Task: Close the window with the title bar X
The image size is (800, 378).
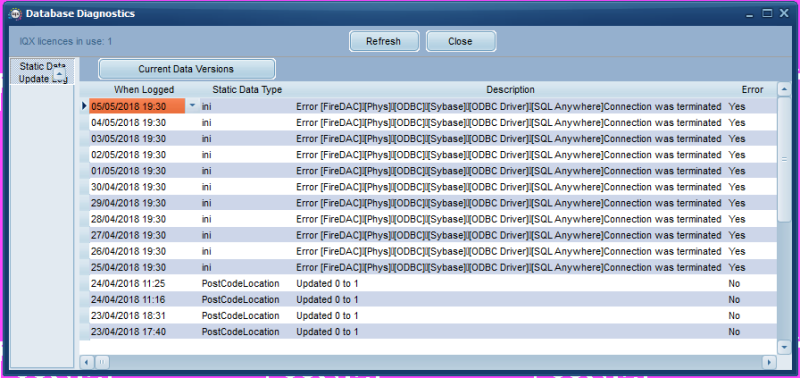Action: pos(784,14)
